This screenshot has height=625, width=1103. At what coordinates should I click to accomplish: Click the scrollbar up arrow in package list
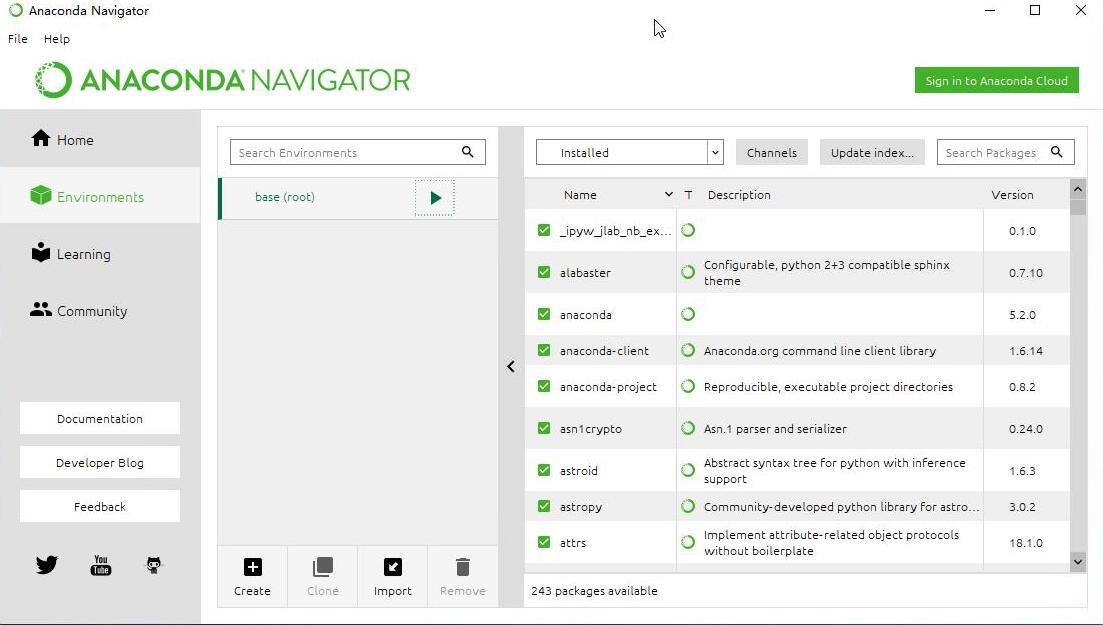point(1078,189)
